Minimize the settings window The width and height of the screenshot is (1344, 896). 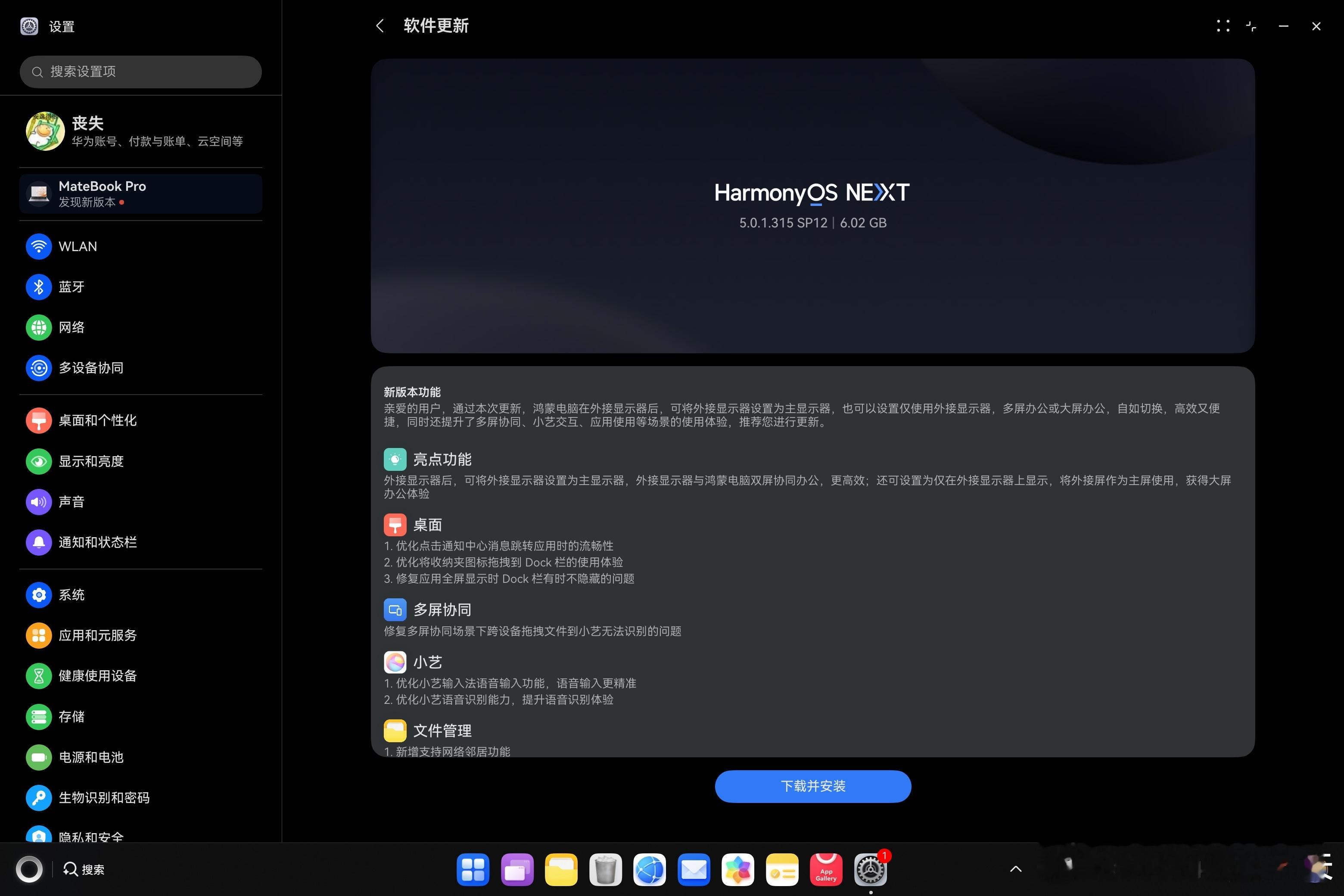[1283, 26]
